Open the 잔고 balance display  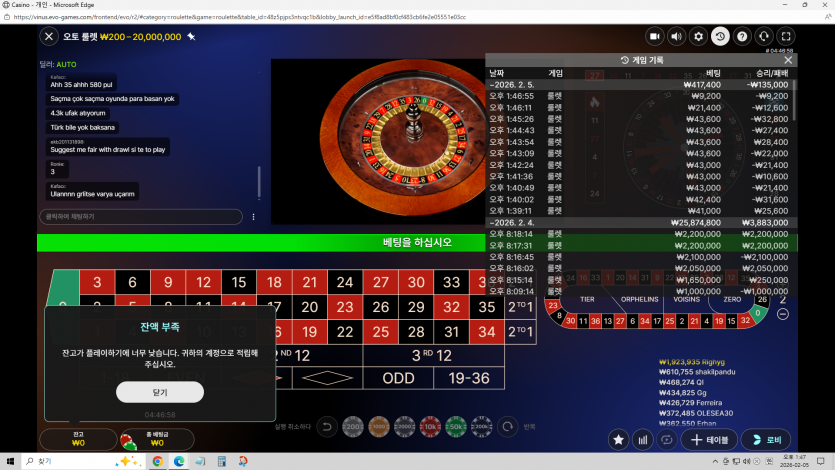(x=78, y=439)
